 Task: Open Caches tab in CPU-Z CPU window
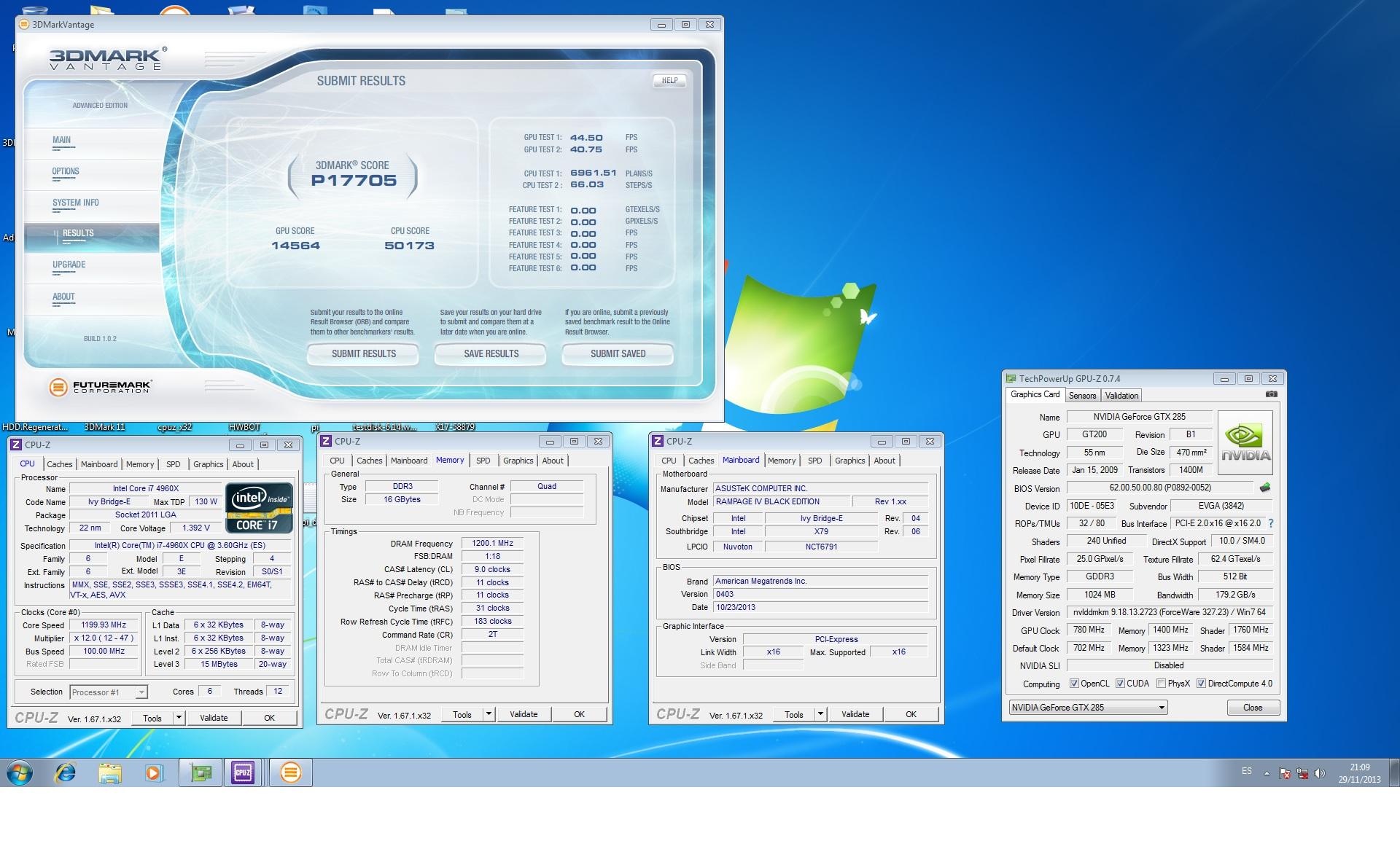click(60, 464)
